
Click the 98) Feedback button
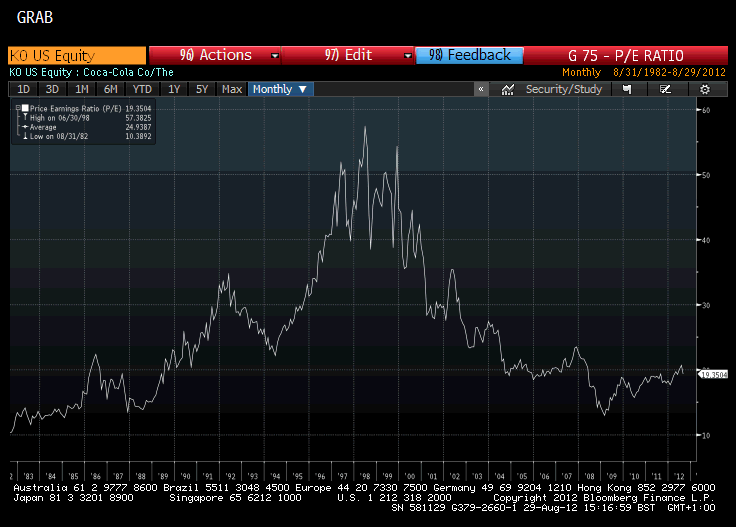coord(469,55)
